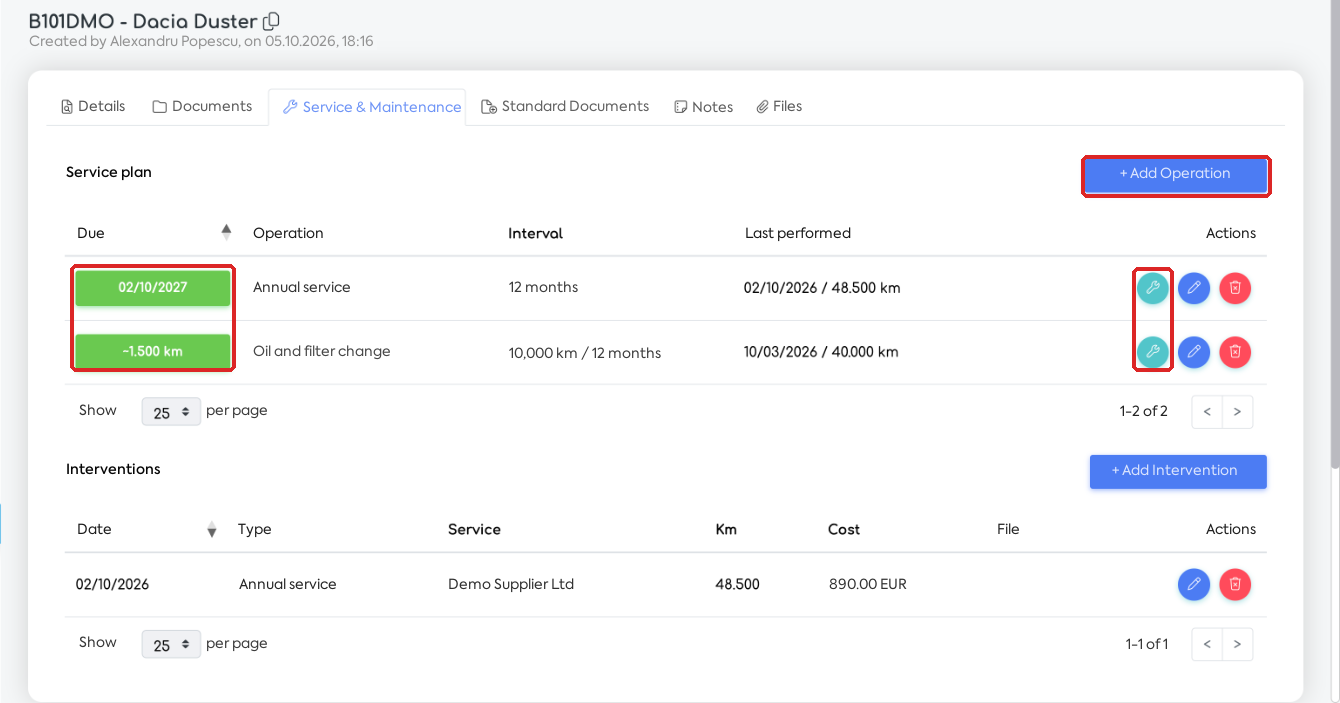The width and height of the screenshot is (1340, 703).
Task: Click the + Add Operation button
Action: (1176, 174)
